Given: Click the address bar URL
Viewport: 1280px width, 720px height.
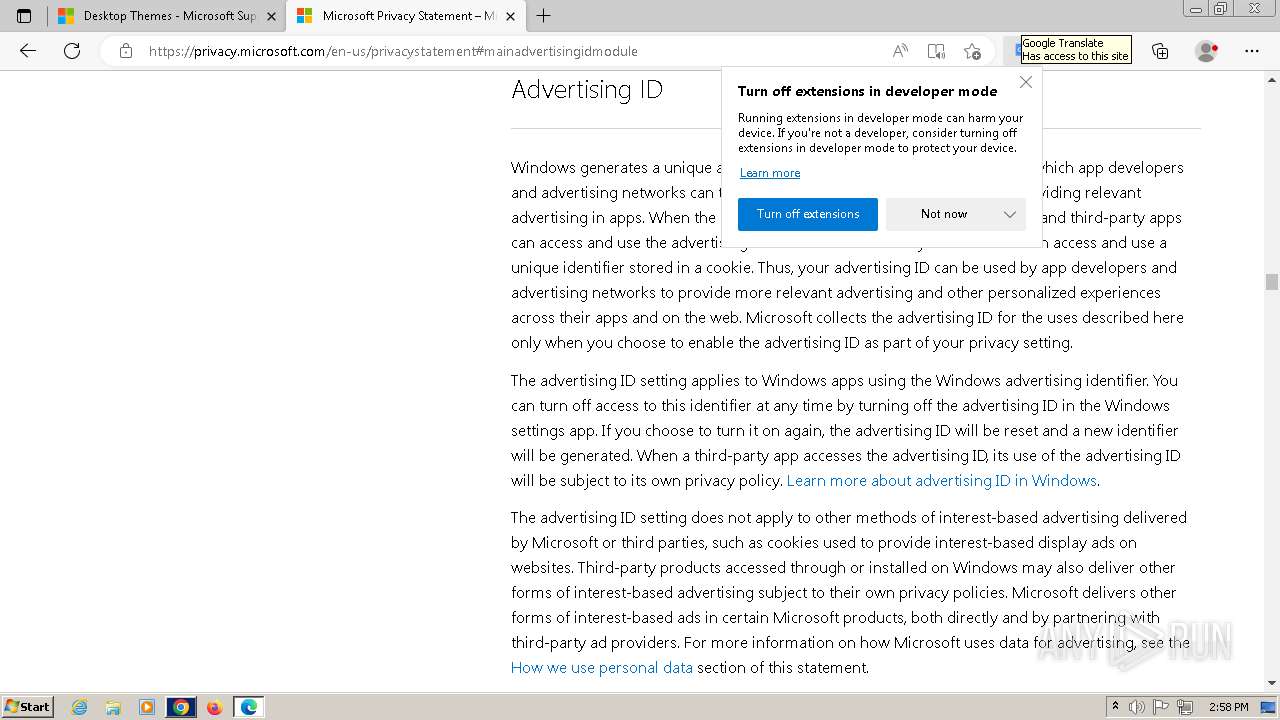Looking at the screenshot, I should coord(393,51).
